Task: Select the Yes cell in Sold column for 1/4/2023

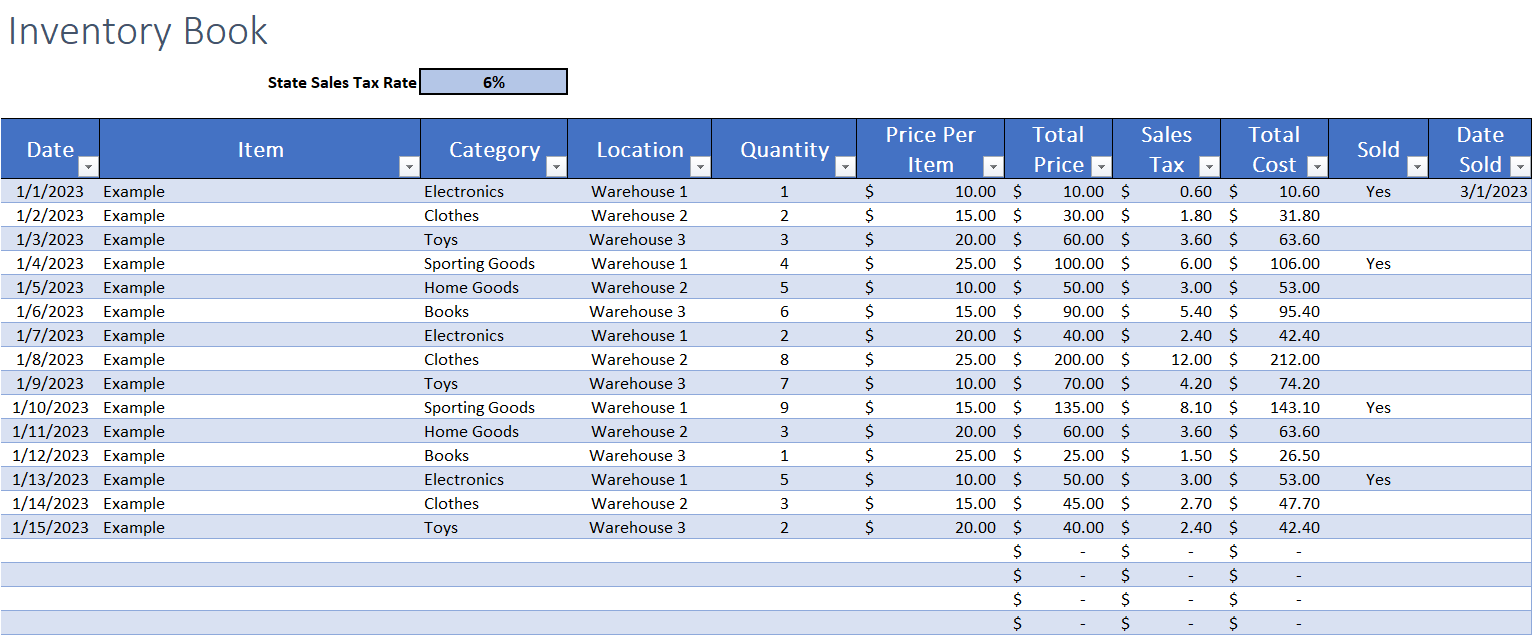Action: pyautogui.click(x=1378, y=263)
